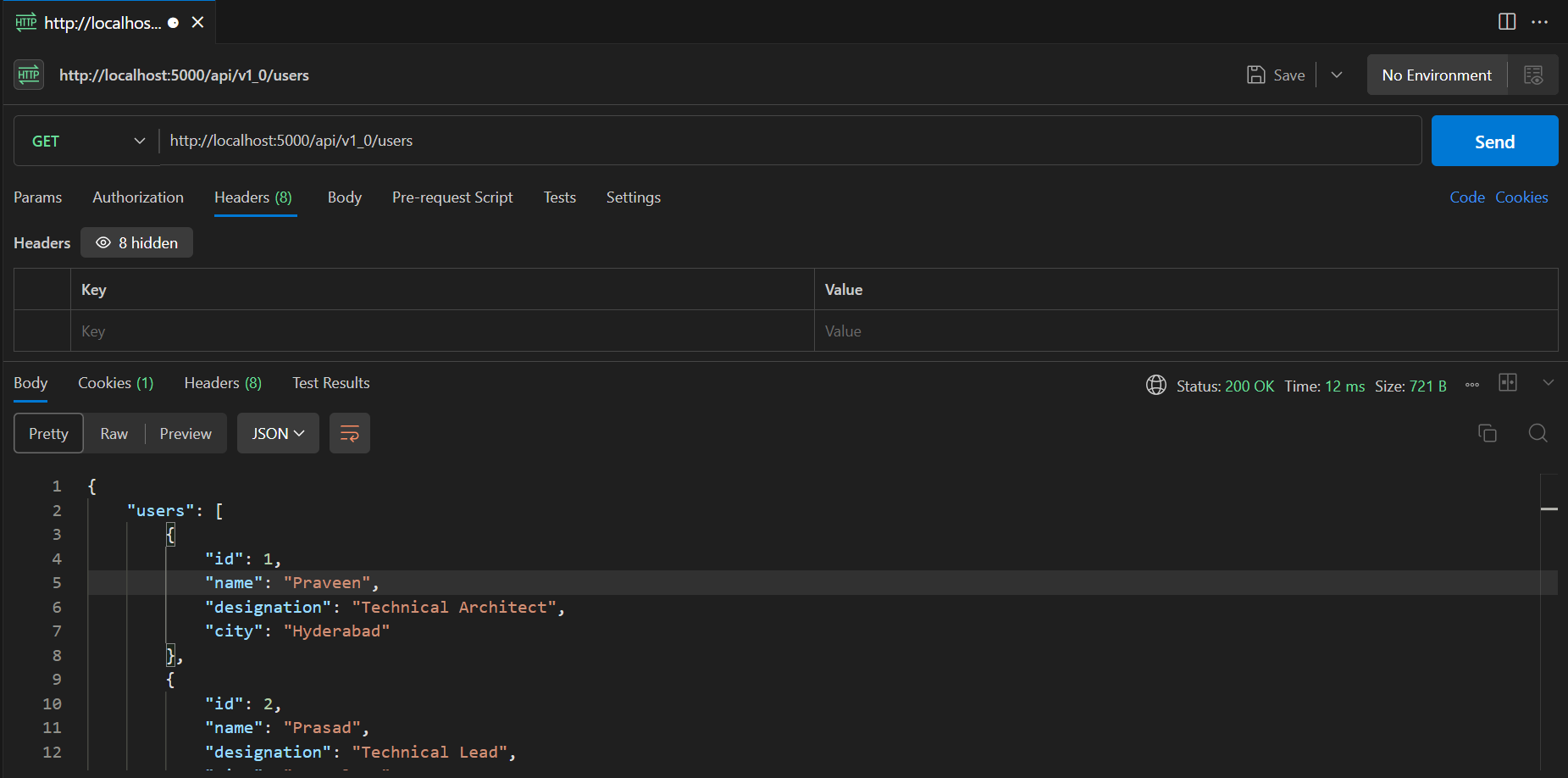Click the response minimap scrollbar
Image resolution: width=1568 pixels, height=778 pixels.
coord(1549,623)
